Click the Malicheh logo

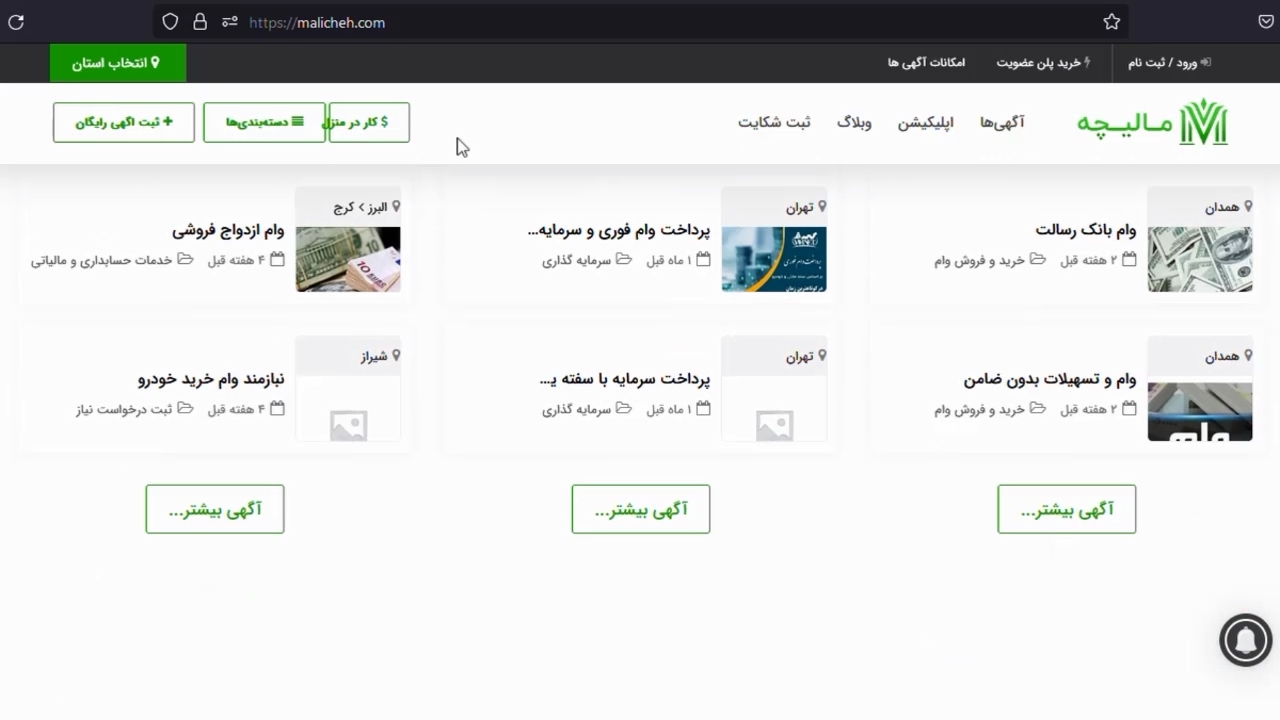(x=1152, y=123)
